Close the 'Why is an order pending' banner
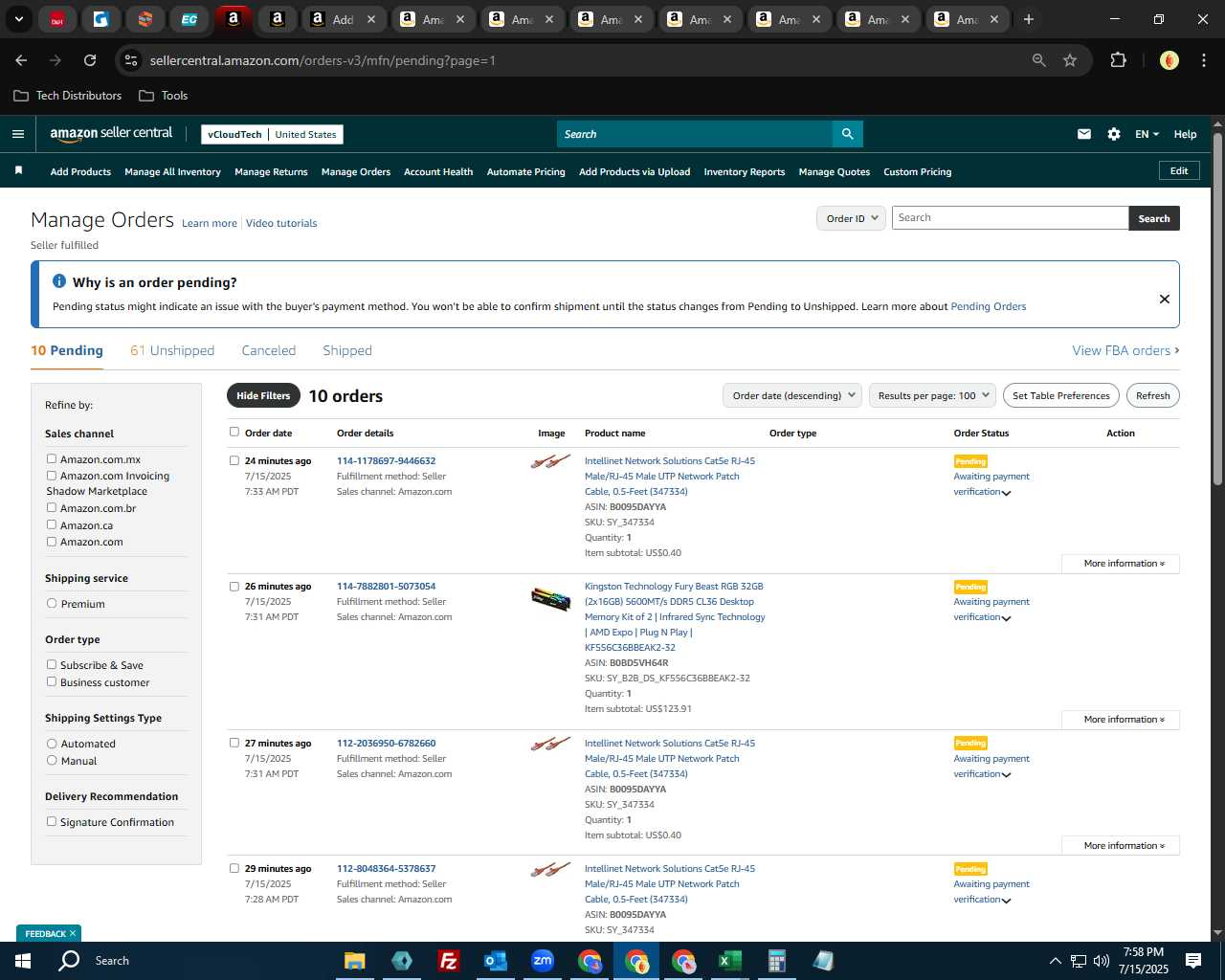Viewport: 1225px width, 980px height. (x=1165, y=299)
